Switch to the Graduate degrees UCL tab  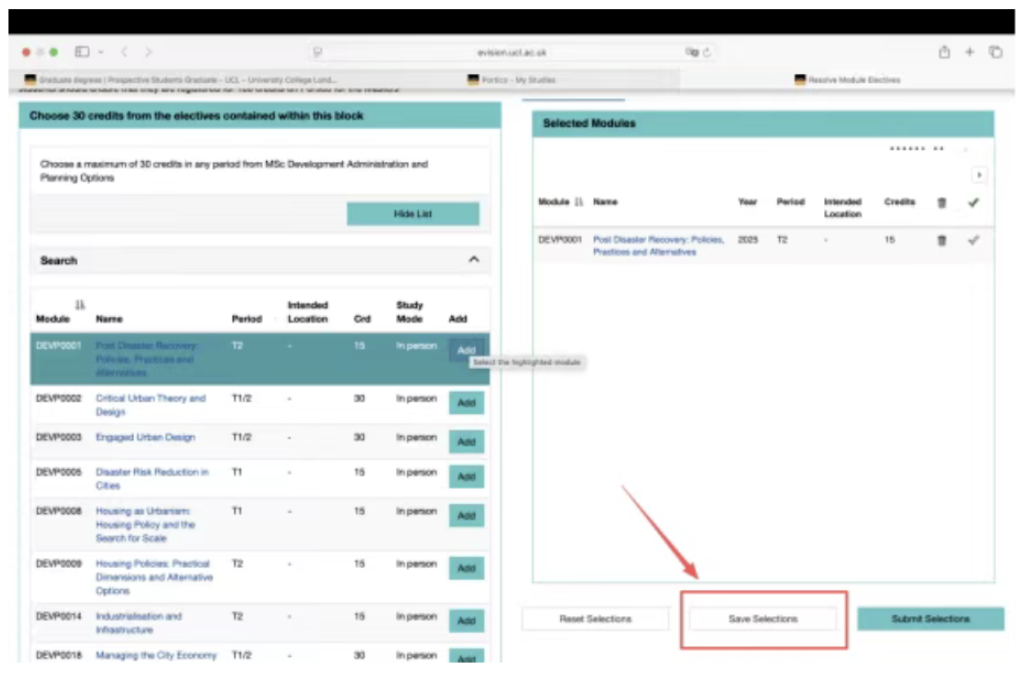point(180,80)
